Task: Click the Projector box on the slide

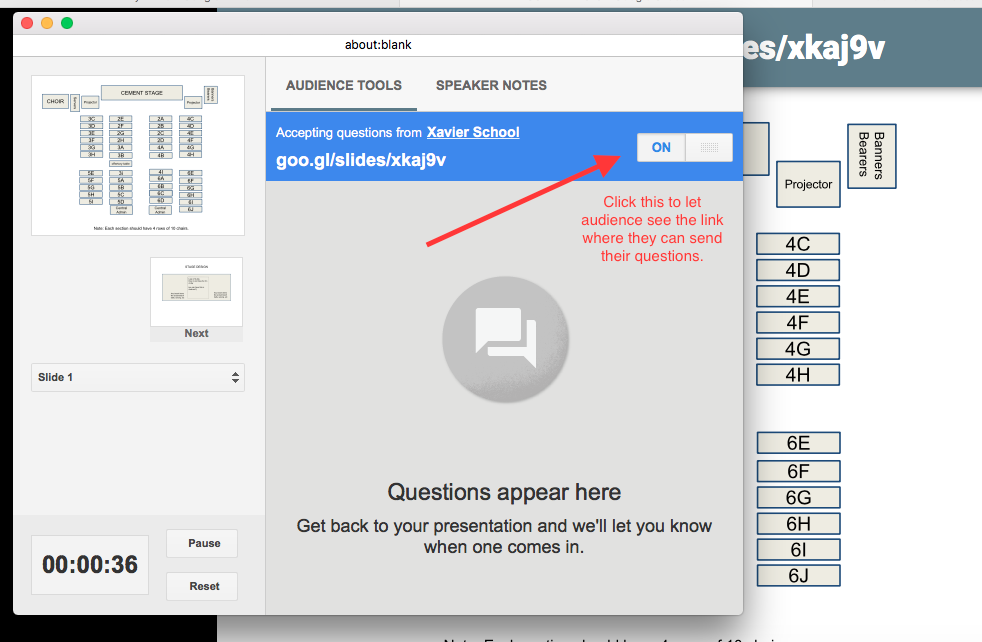Action: (808, 184)
